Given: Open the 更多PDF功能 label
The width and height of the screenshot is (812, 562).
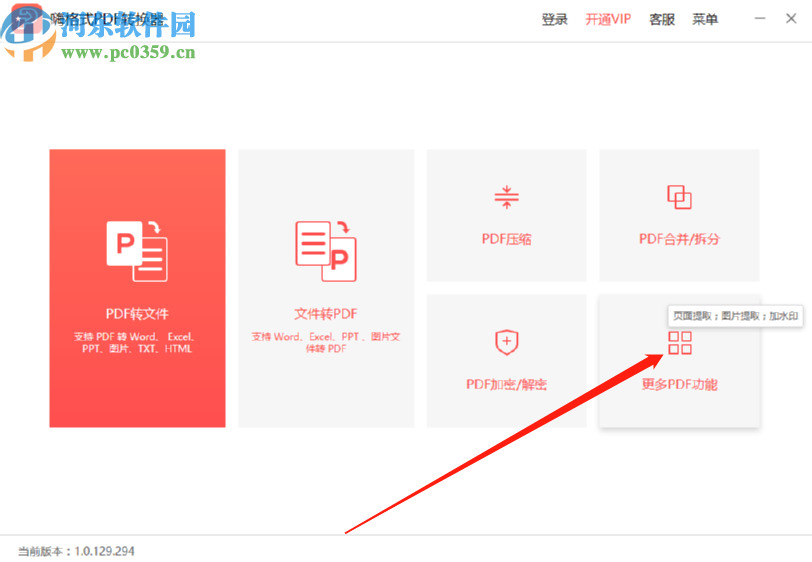Looking at the screenshot, I should 679,384.
